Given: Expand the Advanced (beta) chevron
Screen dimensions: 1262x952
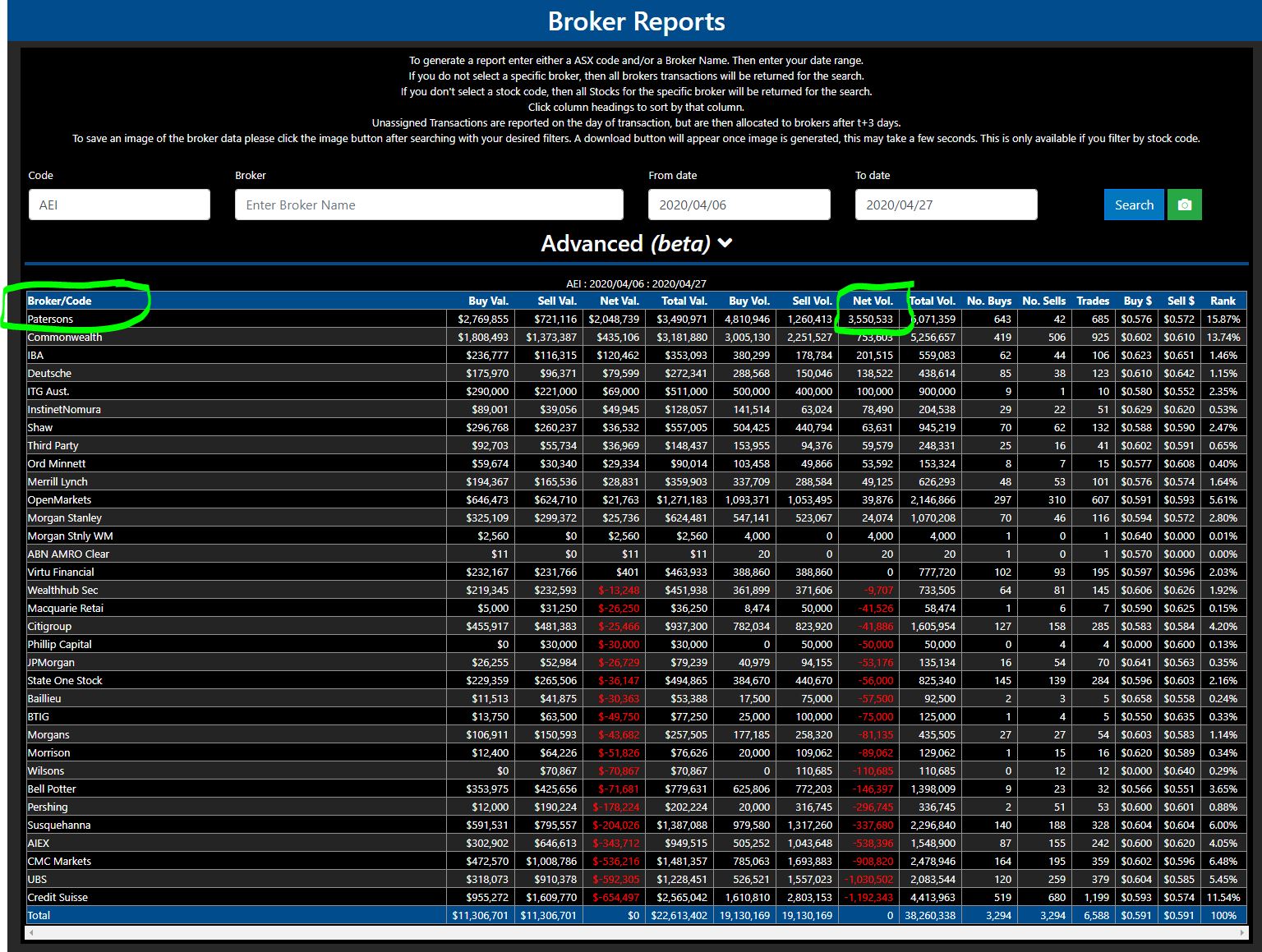Looking at the screenshot, I should 725,243.
